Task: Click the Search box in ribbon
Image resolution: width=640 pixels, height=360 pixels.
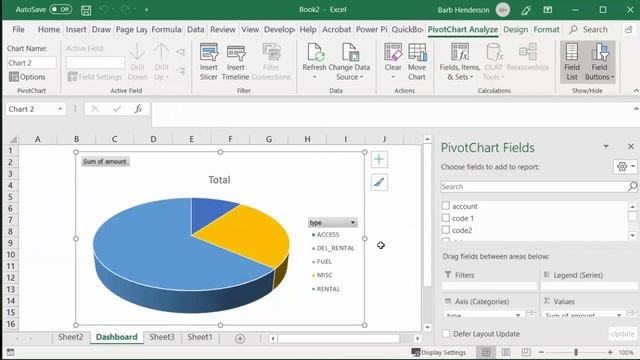Action: coord(589,29)
